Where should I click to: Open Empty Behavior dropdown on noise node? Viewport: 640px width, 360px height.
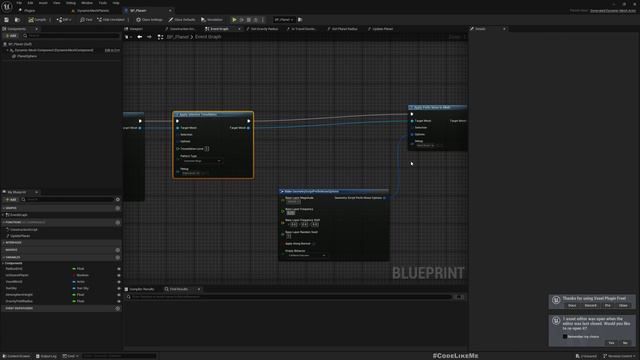pos(306,256)
